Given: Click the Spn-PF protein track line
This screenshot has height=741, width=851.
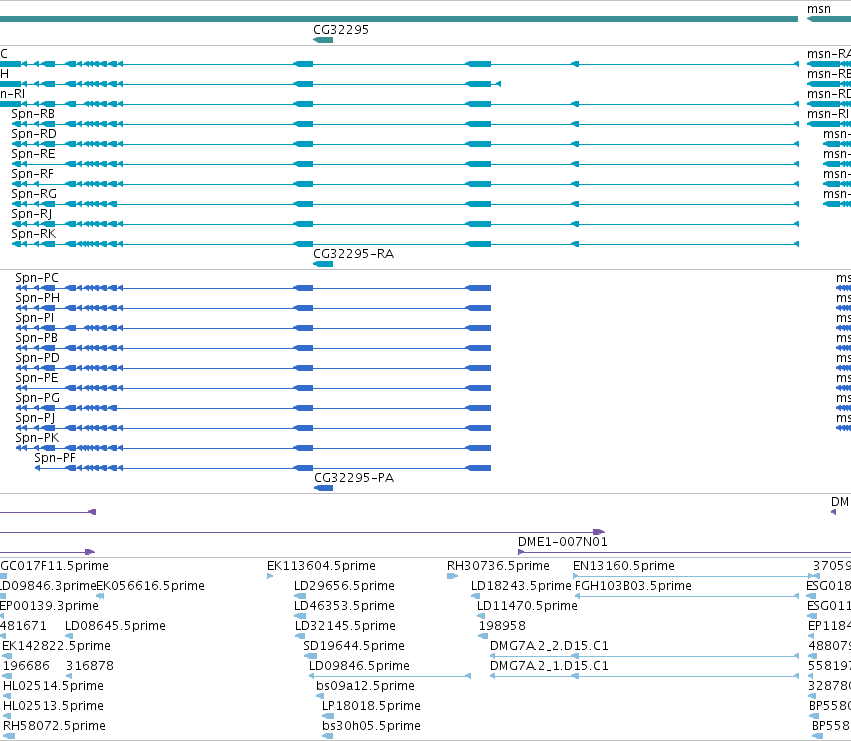Looking at the screenshot, I should pos(263,468).
